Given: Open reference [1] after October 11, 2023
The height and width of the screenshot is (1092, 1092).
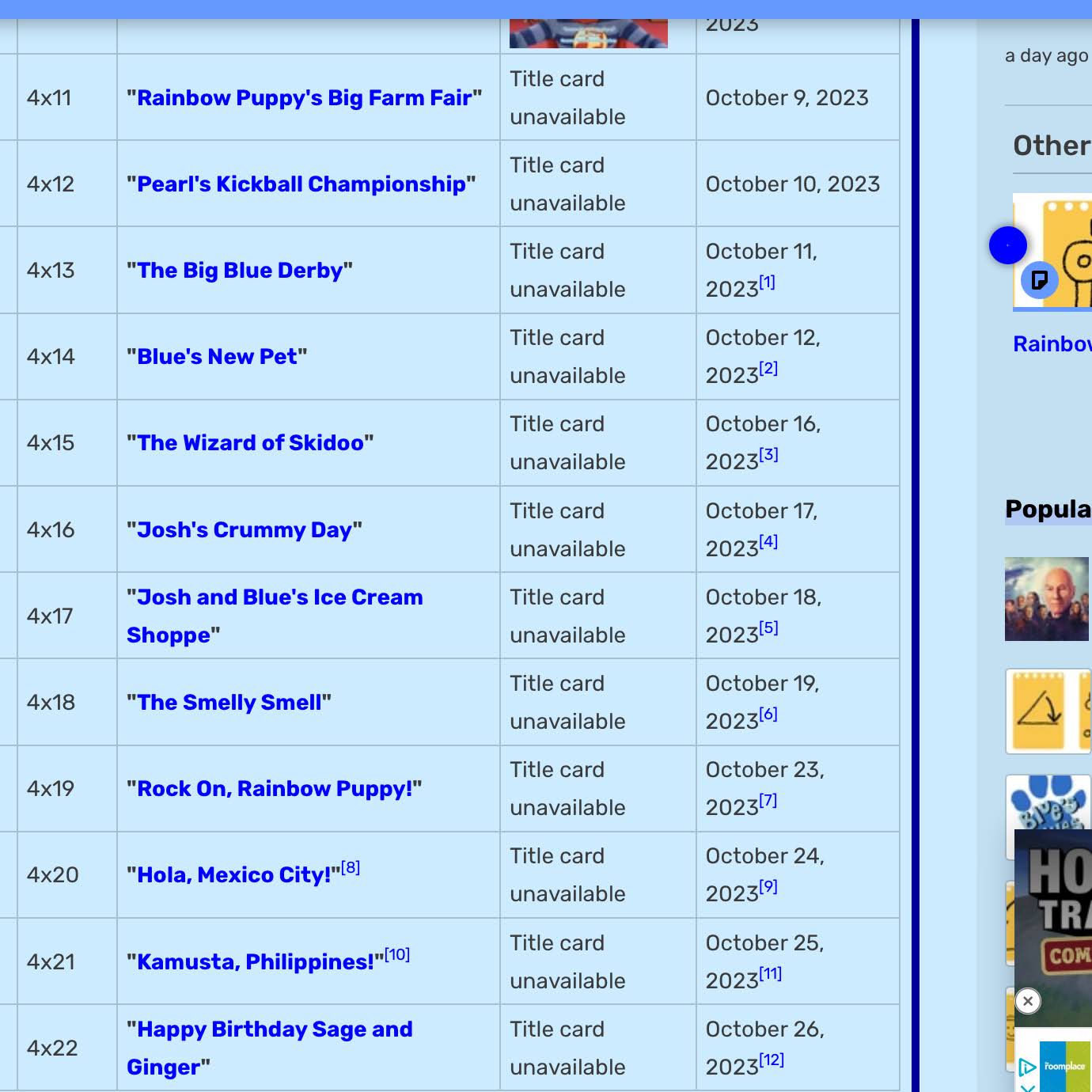Looking at the screenshot, I should point(767,282).
